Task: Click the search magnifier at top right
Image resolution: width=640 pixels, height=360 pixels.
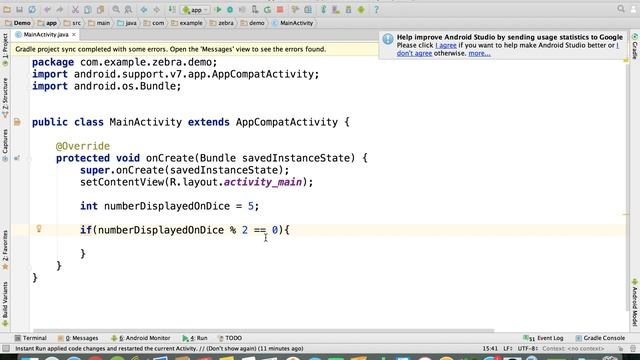Action: (621, 9)
